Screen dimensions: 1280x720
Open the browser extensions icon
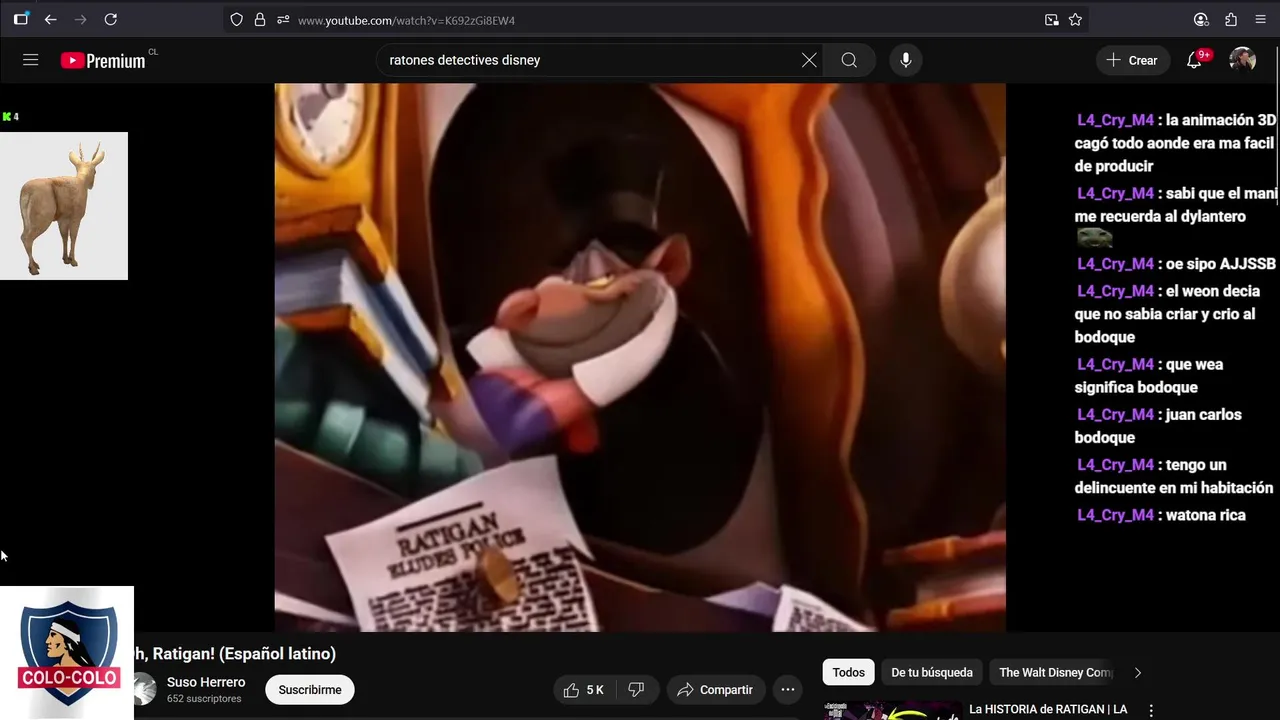(1231, 20)
